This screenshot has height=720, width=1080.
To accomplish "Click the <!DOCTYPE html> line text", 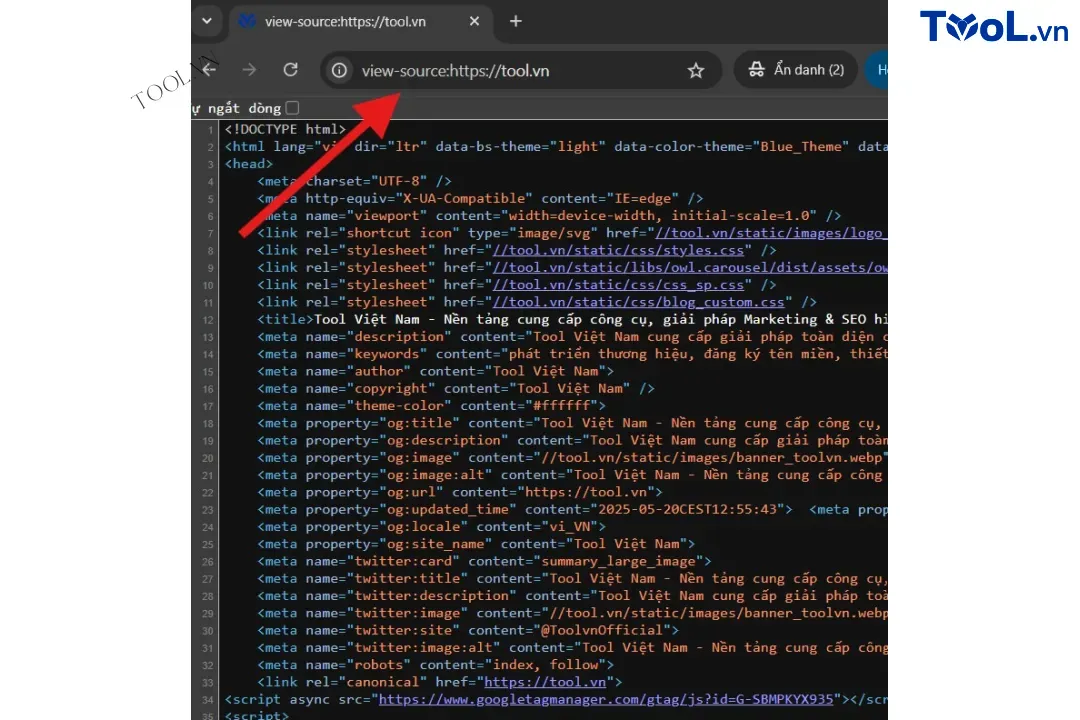I will pos(285,130).
